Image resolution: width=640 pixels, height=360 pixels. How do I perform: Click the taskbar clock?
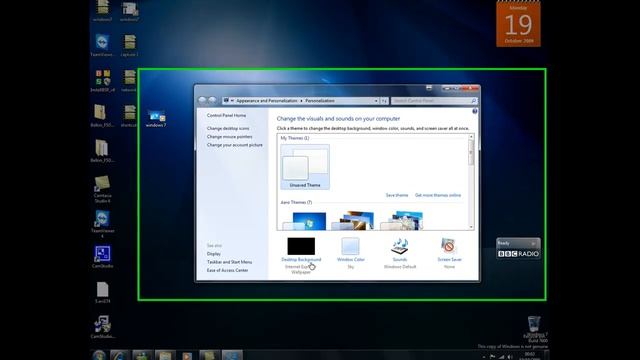[x=529, y=356]
